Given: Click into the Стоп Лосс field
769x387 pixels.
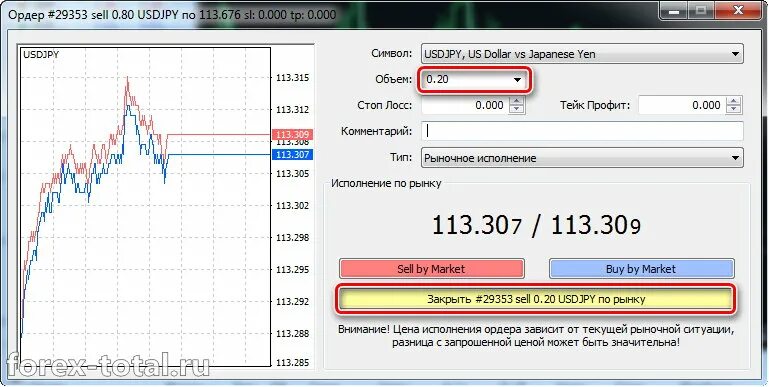Looking at the screenshot, I should [x=465, y=105].
